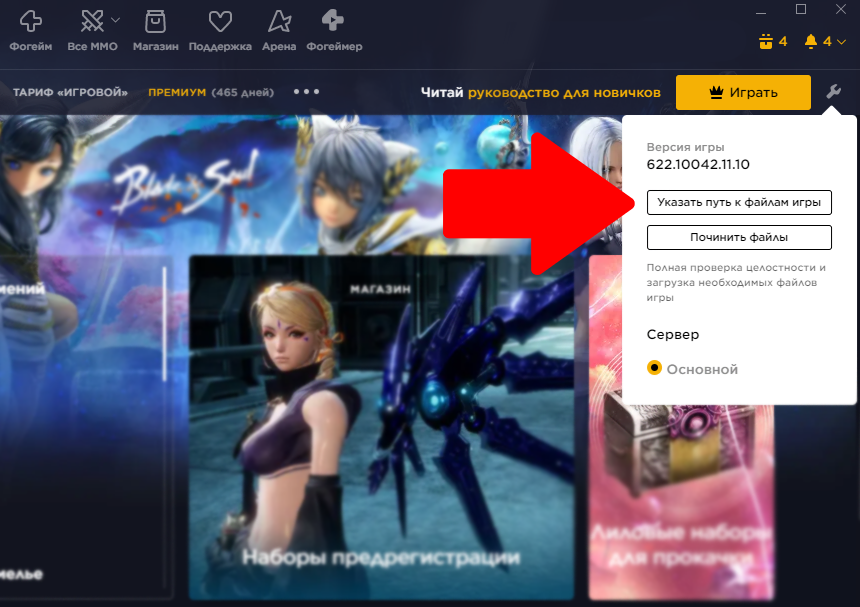Open the Арена star icon

[x=279, y=21]
